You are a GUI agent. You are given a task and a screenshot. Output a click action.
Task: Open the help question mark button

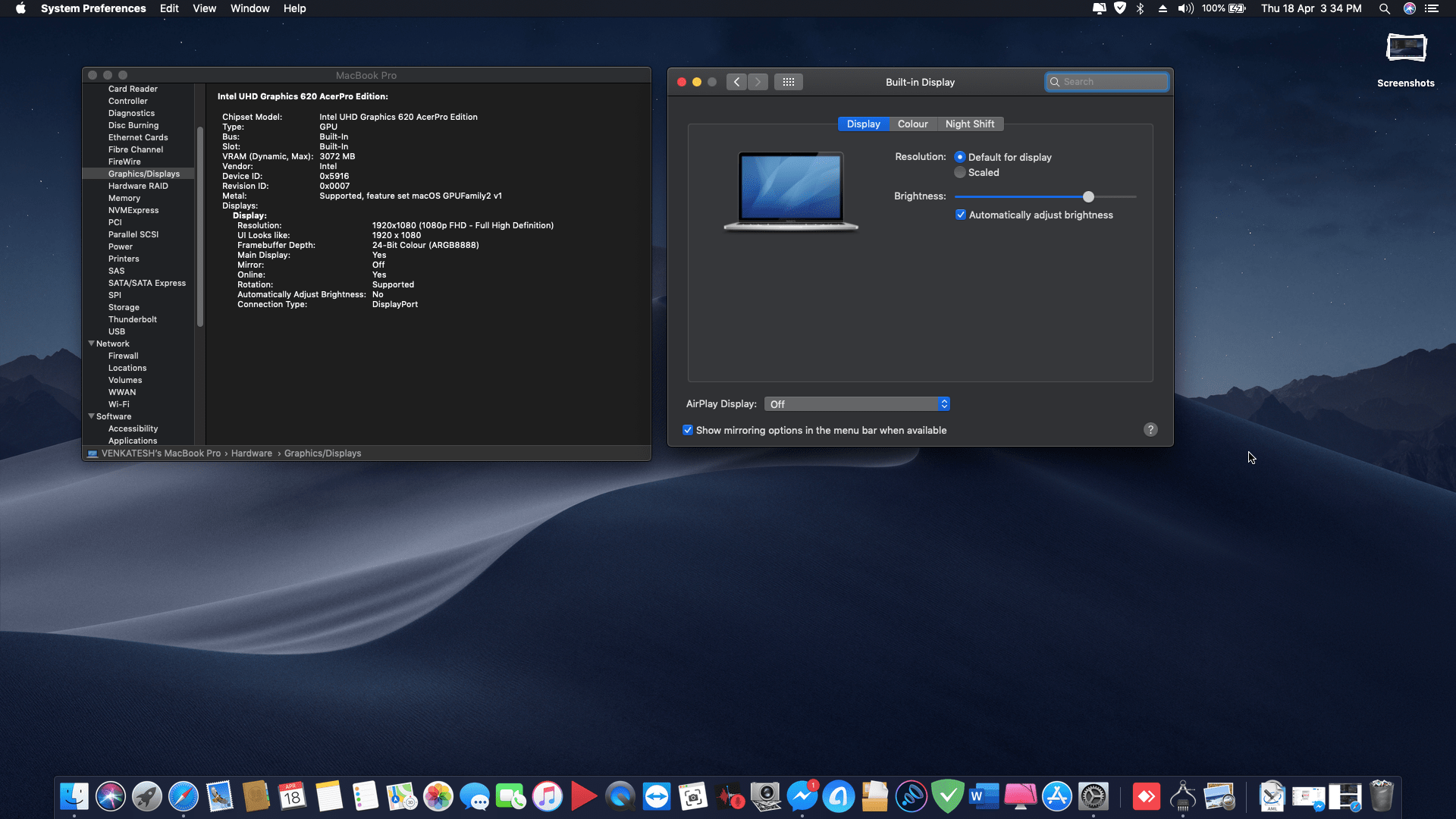pyautogui.click(x=1150, y=430)
